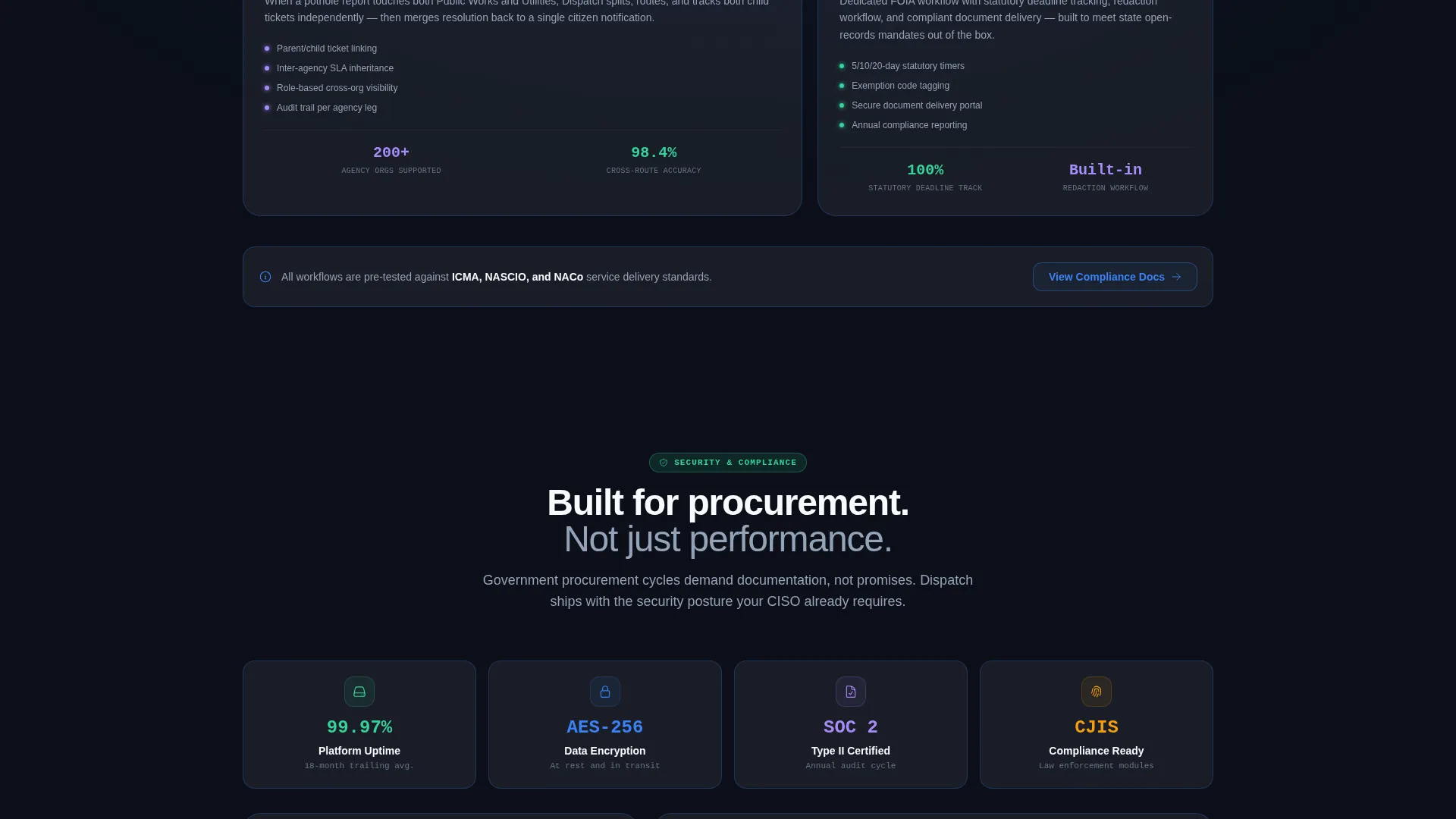The image size is (1456, 819).
Task: Click the CROSS-ROUTE ACCURACY caption
Action: coord(654,171)
